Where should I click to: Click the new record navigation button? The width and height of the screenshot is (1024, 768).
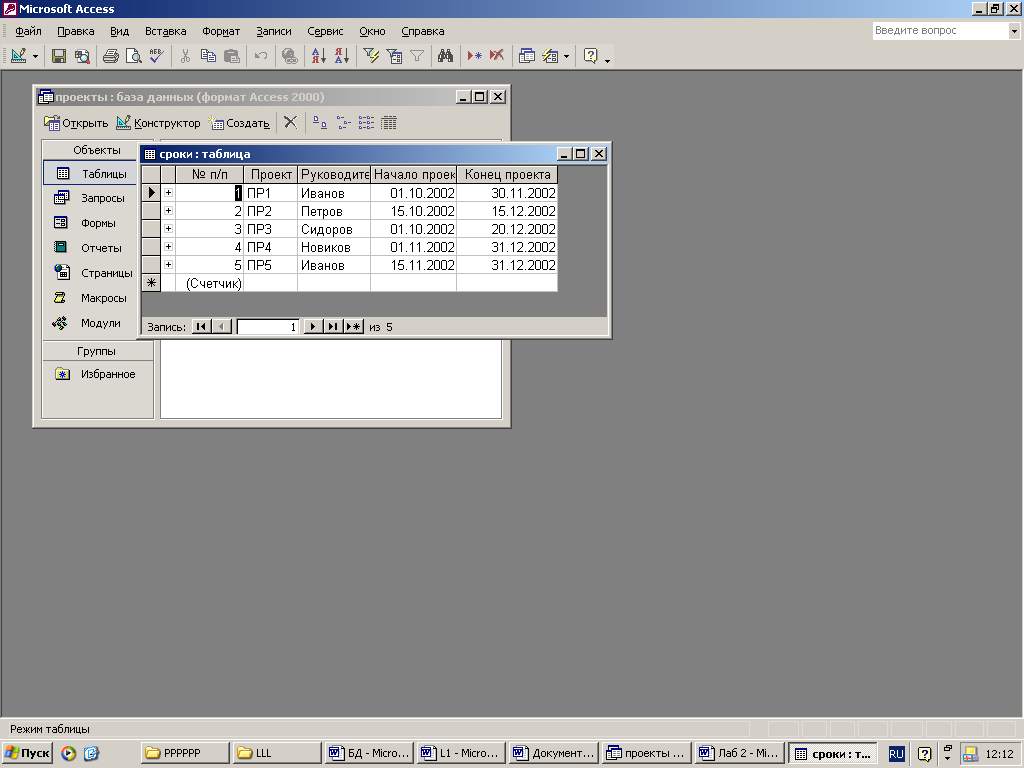(x=353, y=327)
